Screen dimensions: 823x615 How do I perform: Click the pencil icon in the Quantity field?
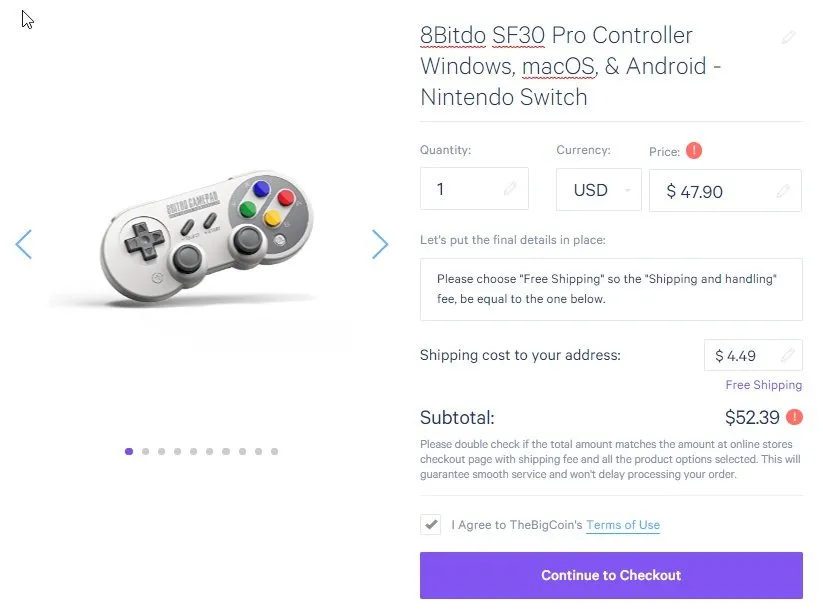coord(511,189)
